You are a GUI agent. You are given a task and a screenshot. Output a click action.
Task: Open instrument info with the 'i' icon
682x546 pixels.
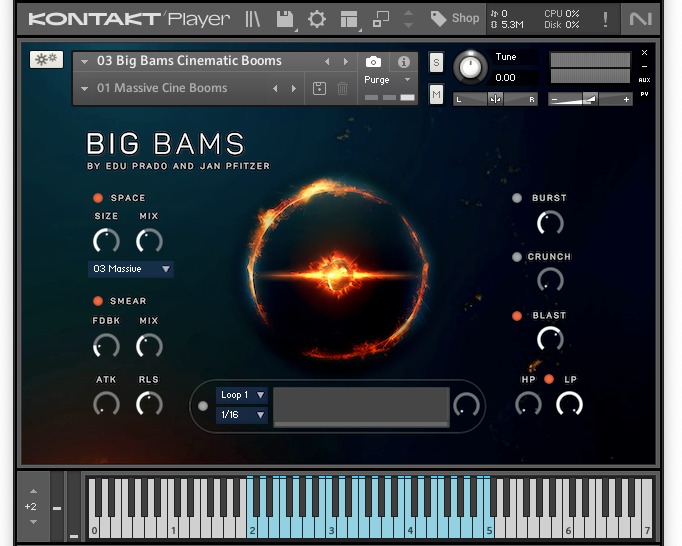[x=404, y=62]
